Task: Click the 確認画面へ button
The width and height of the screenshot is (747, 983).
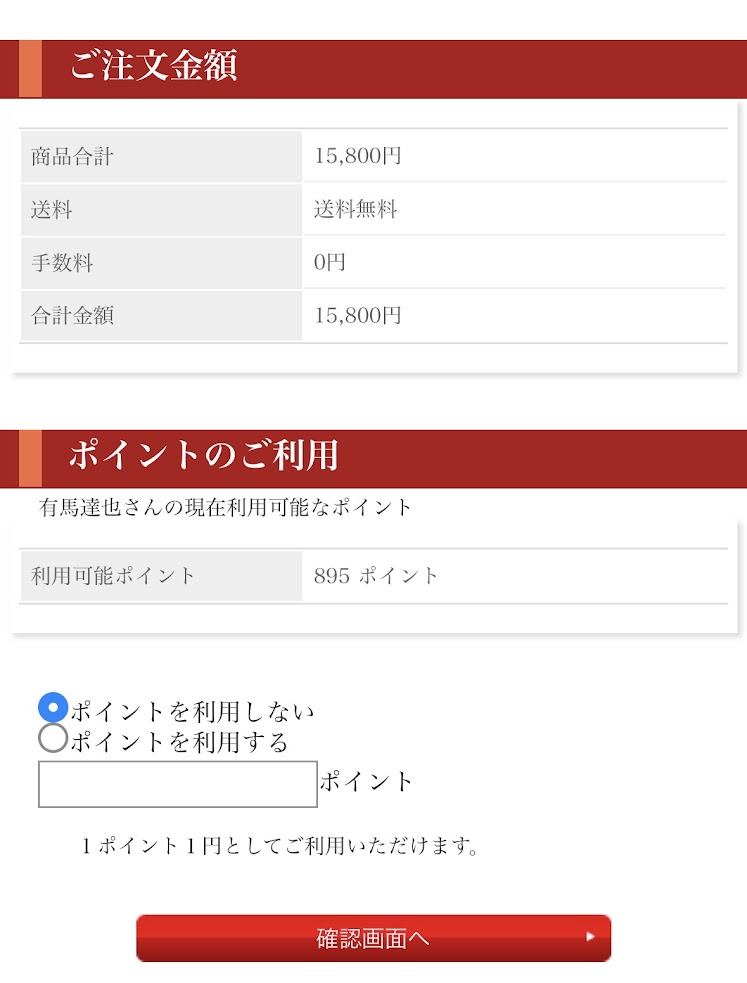Action: tap(374, 938)
